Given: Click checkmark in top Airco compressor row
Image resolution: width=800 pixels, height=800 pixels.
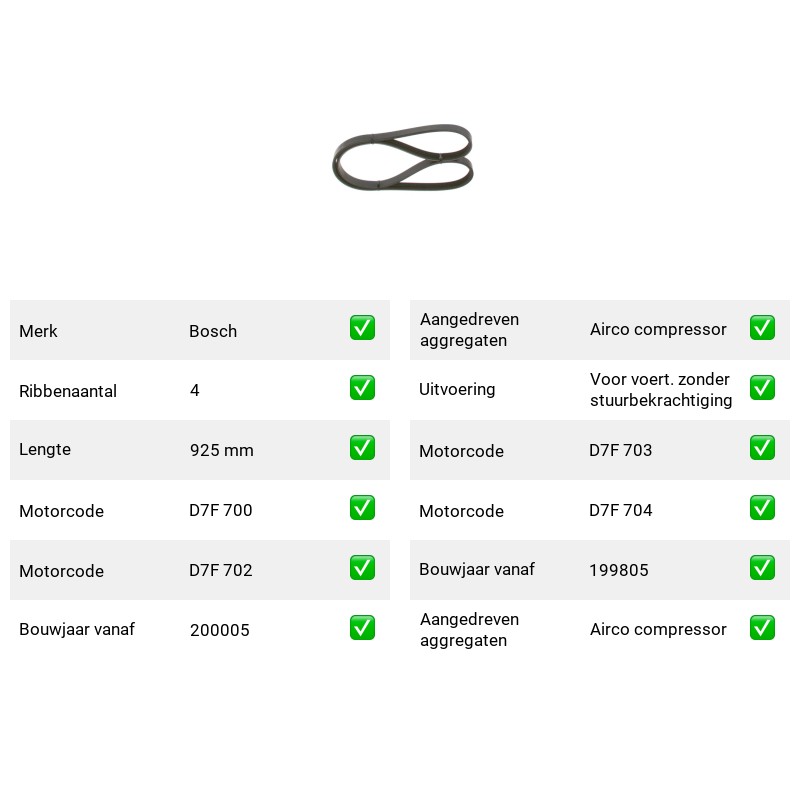Looking at the screenshot, I should pyautogui.click(x=762, y=328).
